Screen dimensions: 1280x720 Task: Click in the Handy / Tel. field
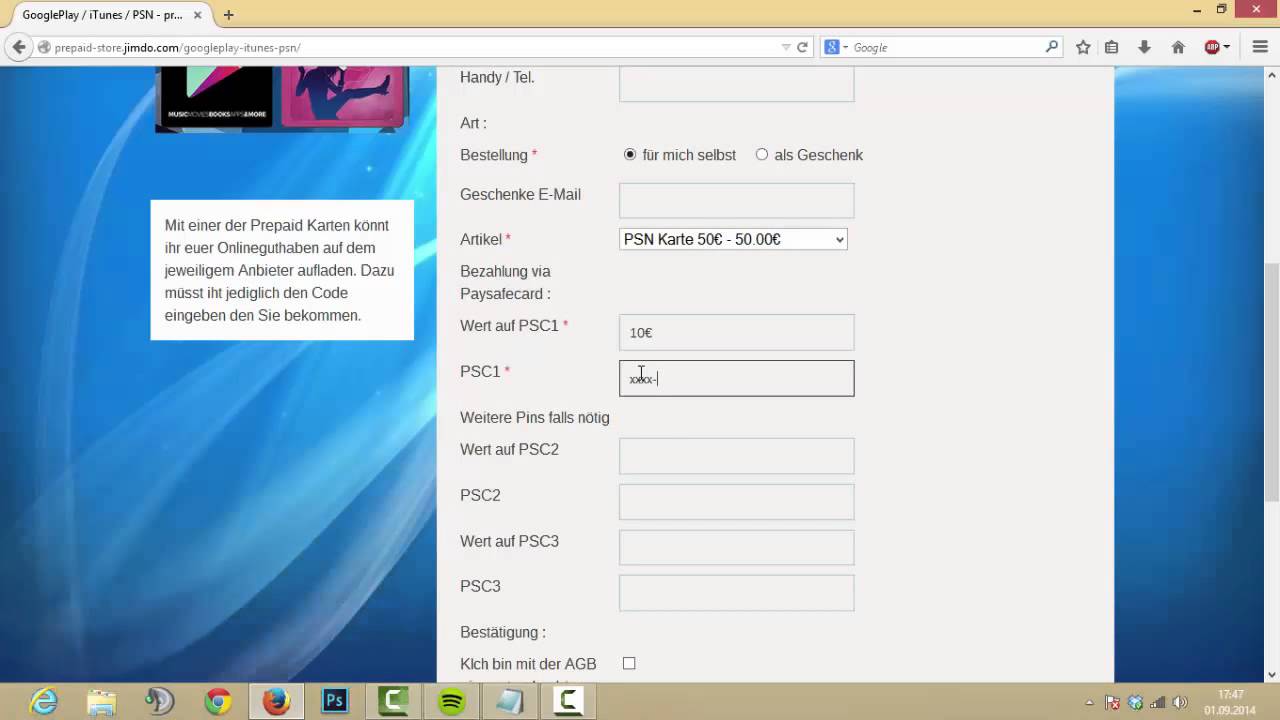click(x=736, y=84)
